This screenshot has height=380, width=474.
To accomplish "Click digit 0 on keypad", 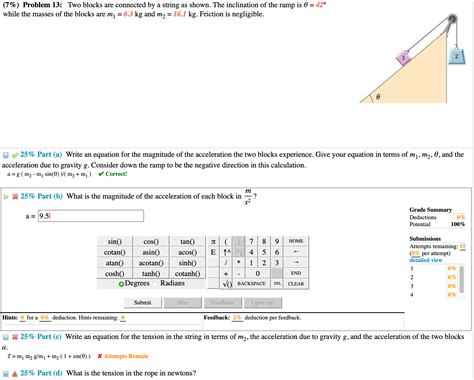I will point(258,273).
